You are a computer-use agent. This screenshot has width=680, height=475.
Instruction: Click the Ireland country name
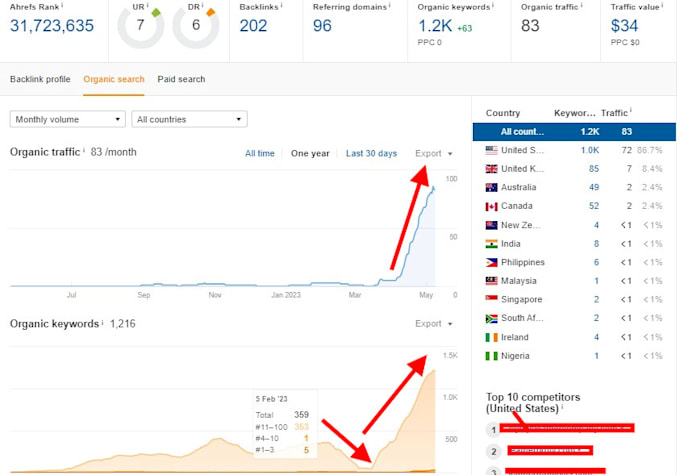point(515,337)
